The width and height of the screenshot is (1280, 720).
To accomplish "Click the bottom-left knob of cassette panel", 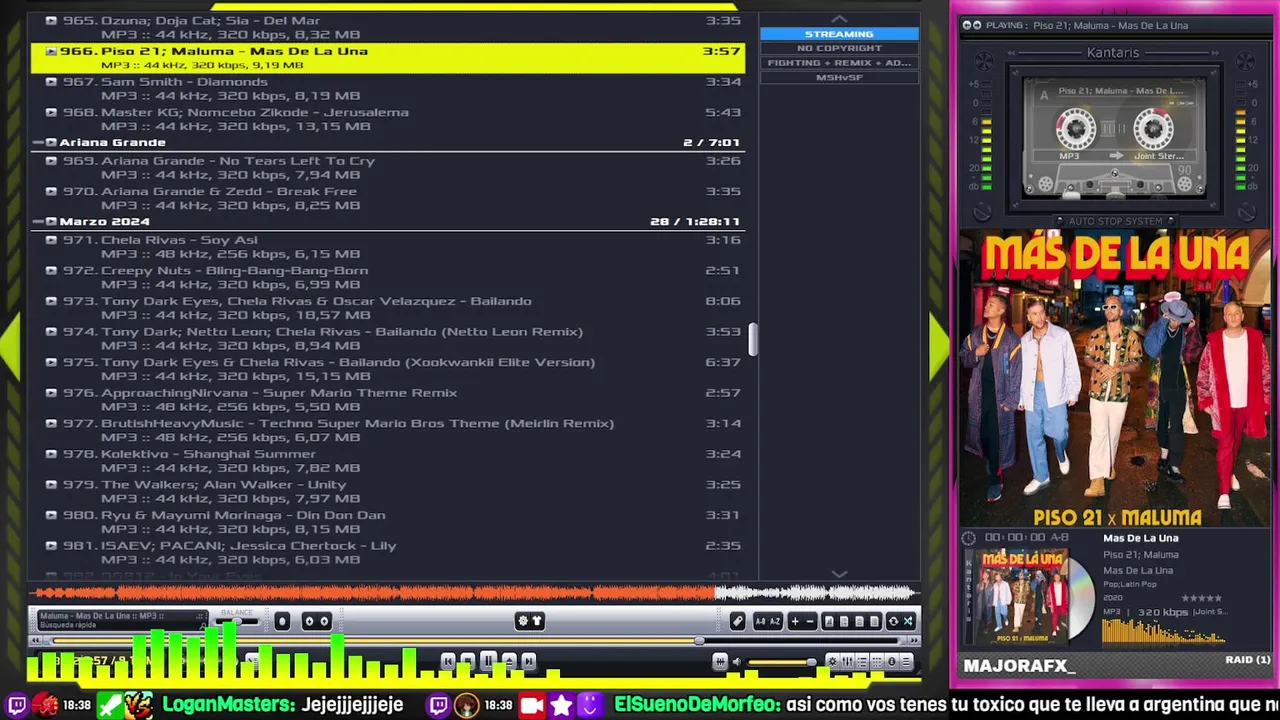I will pos(982,211).
